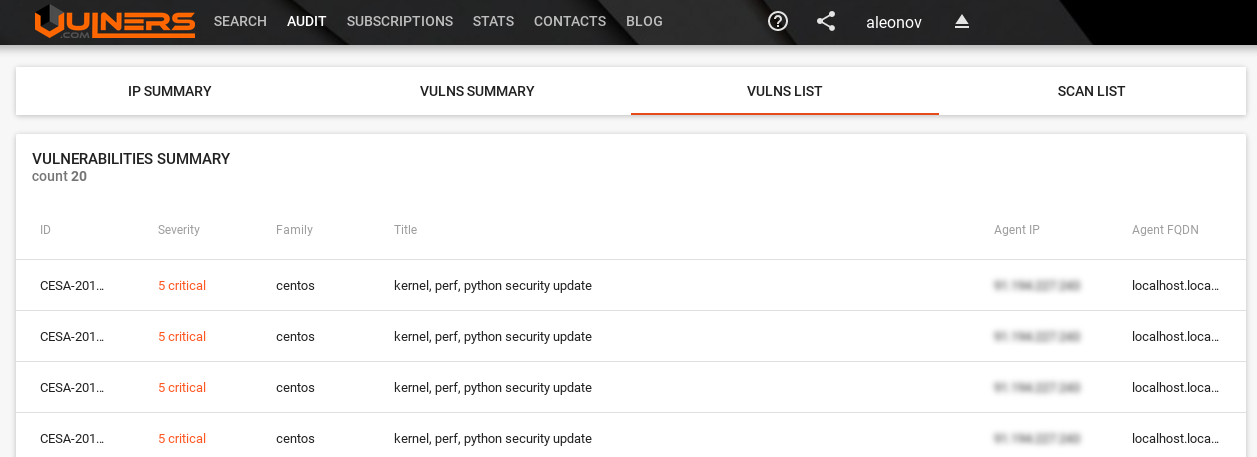Click the Vulners logo
This screenshot has width=1257, height=457.
tap(115, 22)
